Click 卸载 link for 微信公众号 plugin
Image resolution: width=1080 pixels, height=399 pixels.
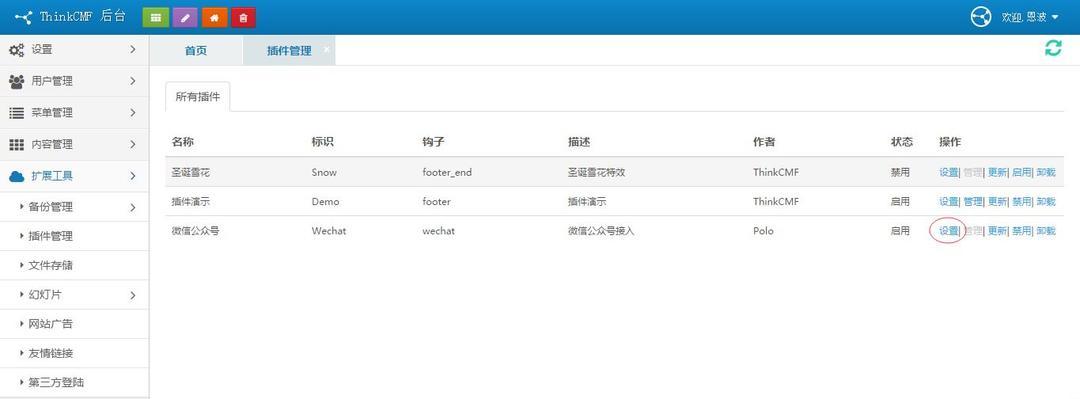pyautogui.click(x=1046, y=231)
